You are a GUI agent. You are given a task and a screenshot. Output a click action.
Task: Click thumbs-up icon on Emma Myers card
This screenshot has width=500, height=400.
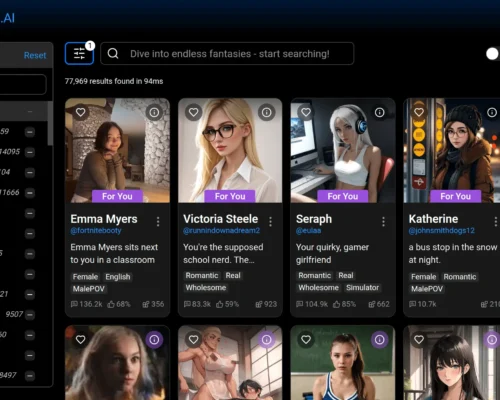111,304
